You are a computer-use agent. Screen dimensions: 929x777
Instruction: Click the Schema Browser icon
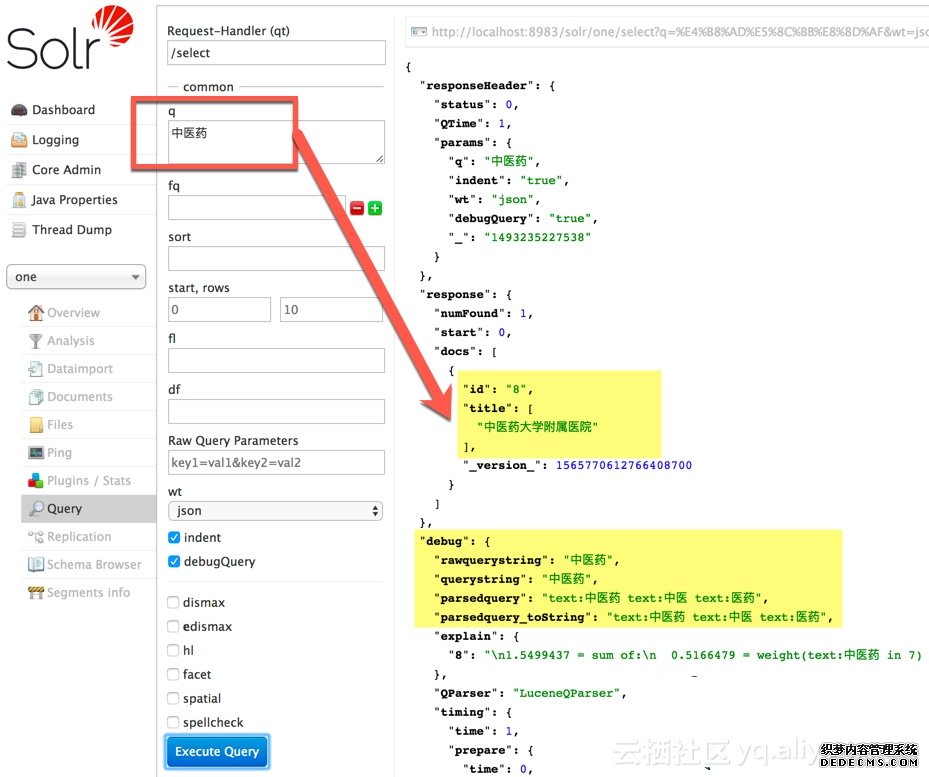tap(36, 565)
